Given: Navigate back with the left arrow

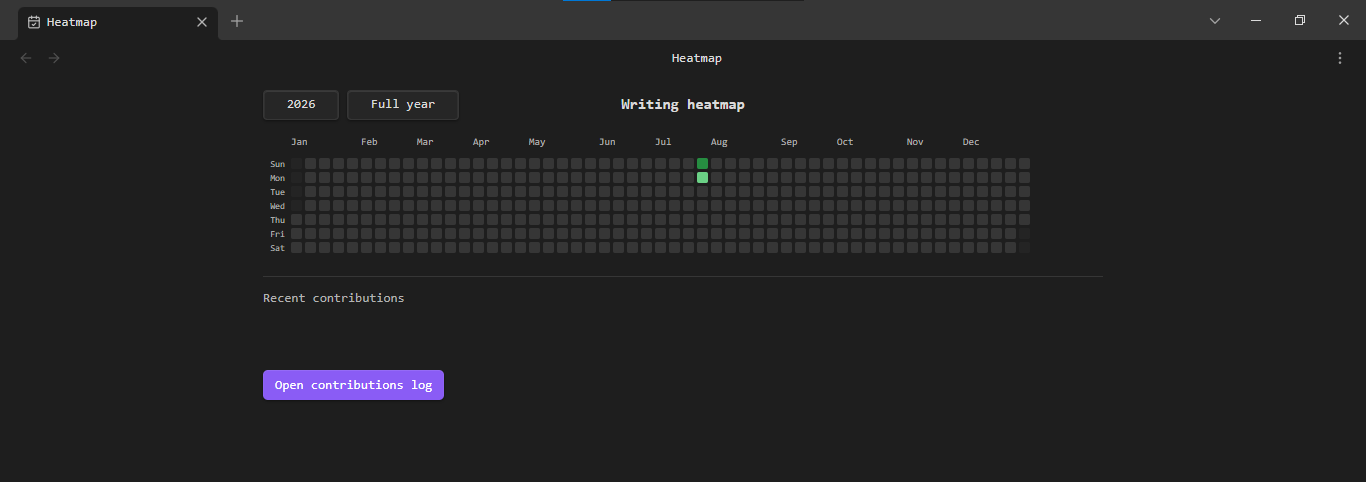Looking at the screenshot, I should [x=26, y=58].
